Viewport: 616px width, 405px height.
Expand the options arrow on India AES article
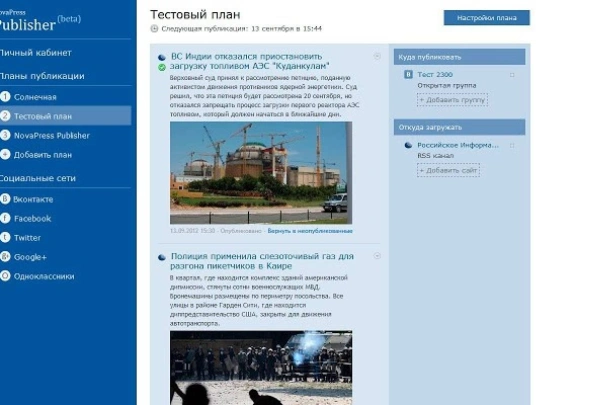377,56
